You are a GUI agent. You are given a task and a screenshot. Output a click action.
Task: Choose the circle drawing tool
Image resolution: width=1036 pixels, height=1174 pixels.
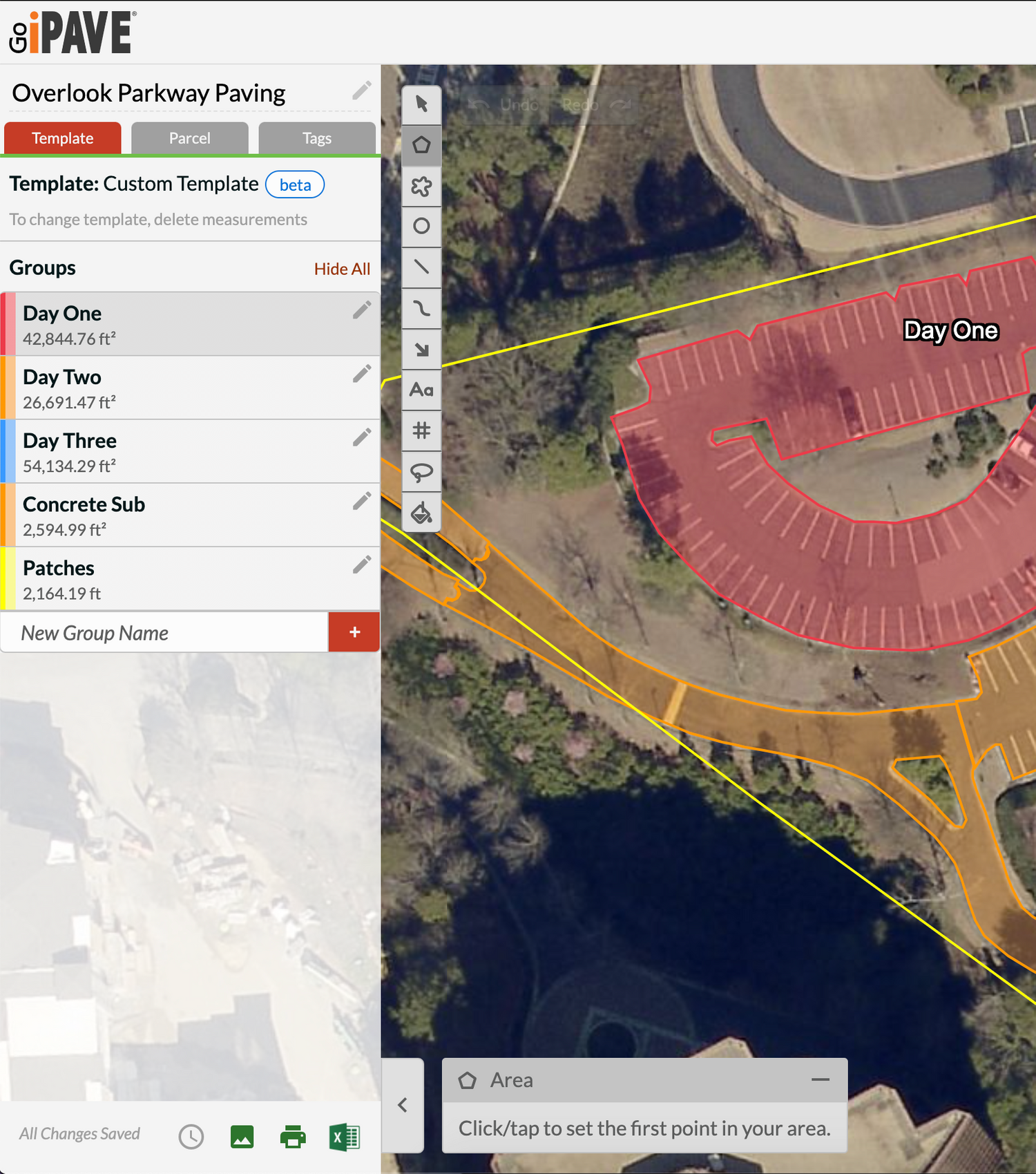click(421, 226)
